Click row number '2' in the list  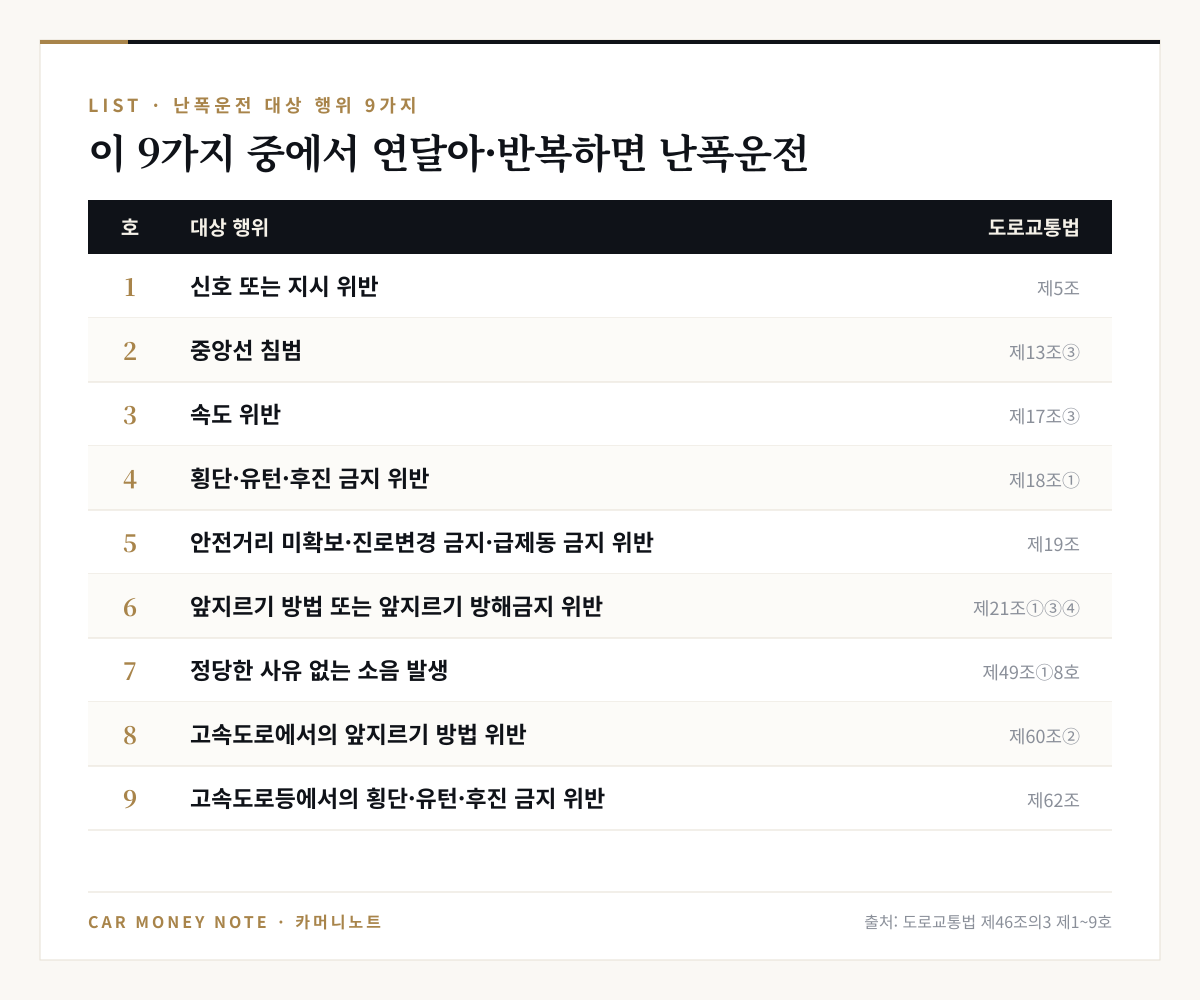(130, 351)
